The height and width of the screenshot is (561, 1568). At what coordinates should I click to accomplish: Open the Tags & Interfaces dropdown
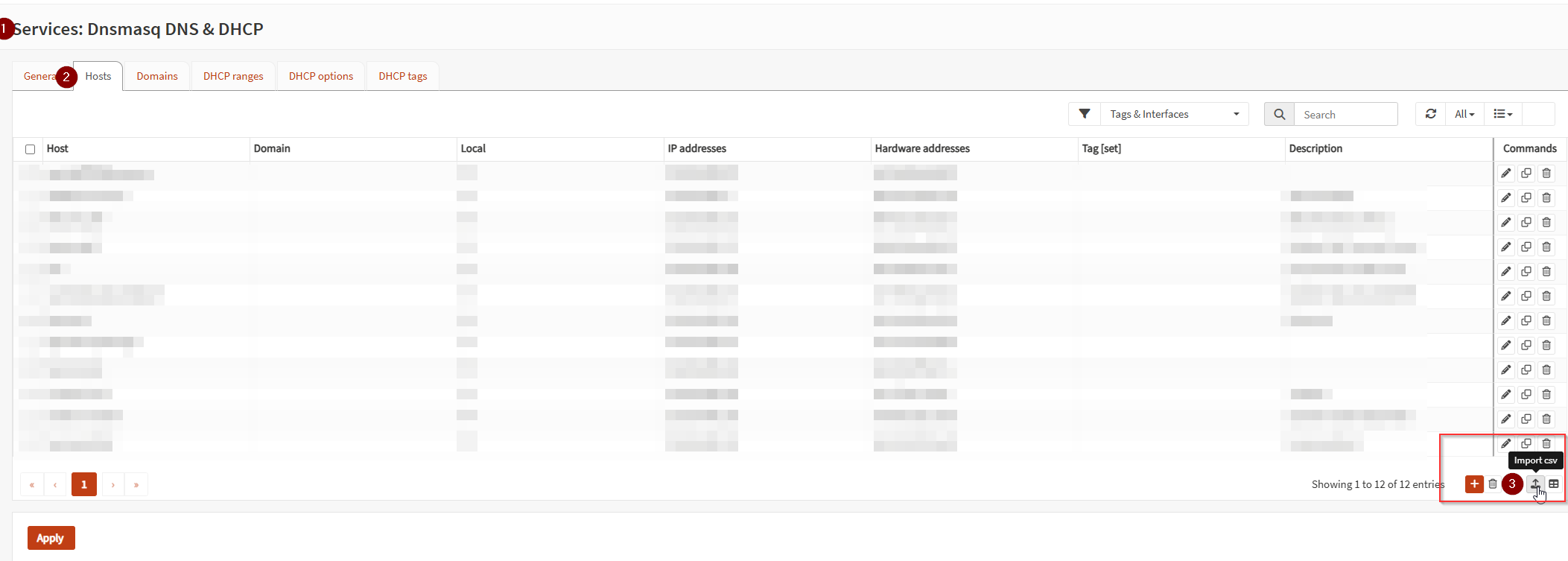pyautogui.click(x=1174, y=114)
